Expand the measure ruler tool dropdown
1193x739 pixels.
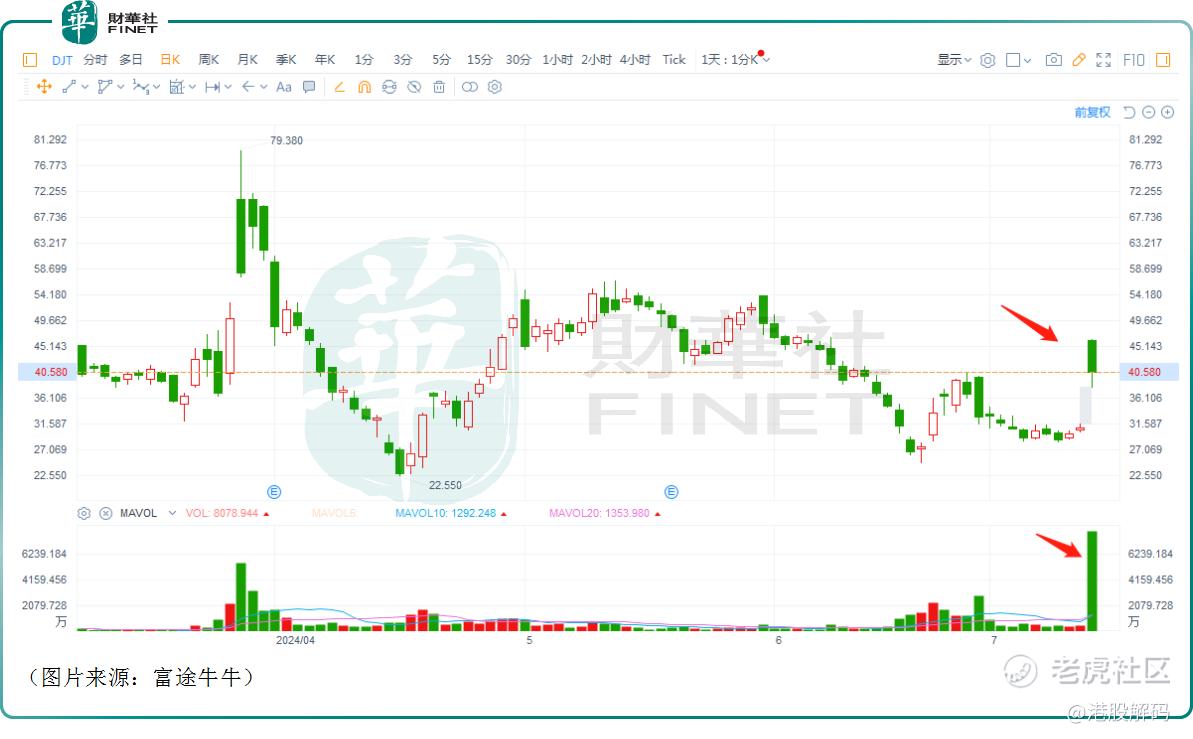click(227, 87)
